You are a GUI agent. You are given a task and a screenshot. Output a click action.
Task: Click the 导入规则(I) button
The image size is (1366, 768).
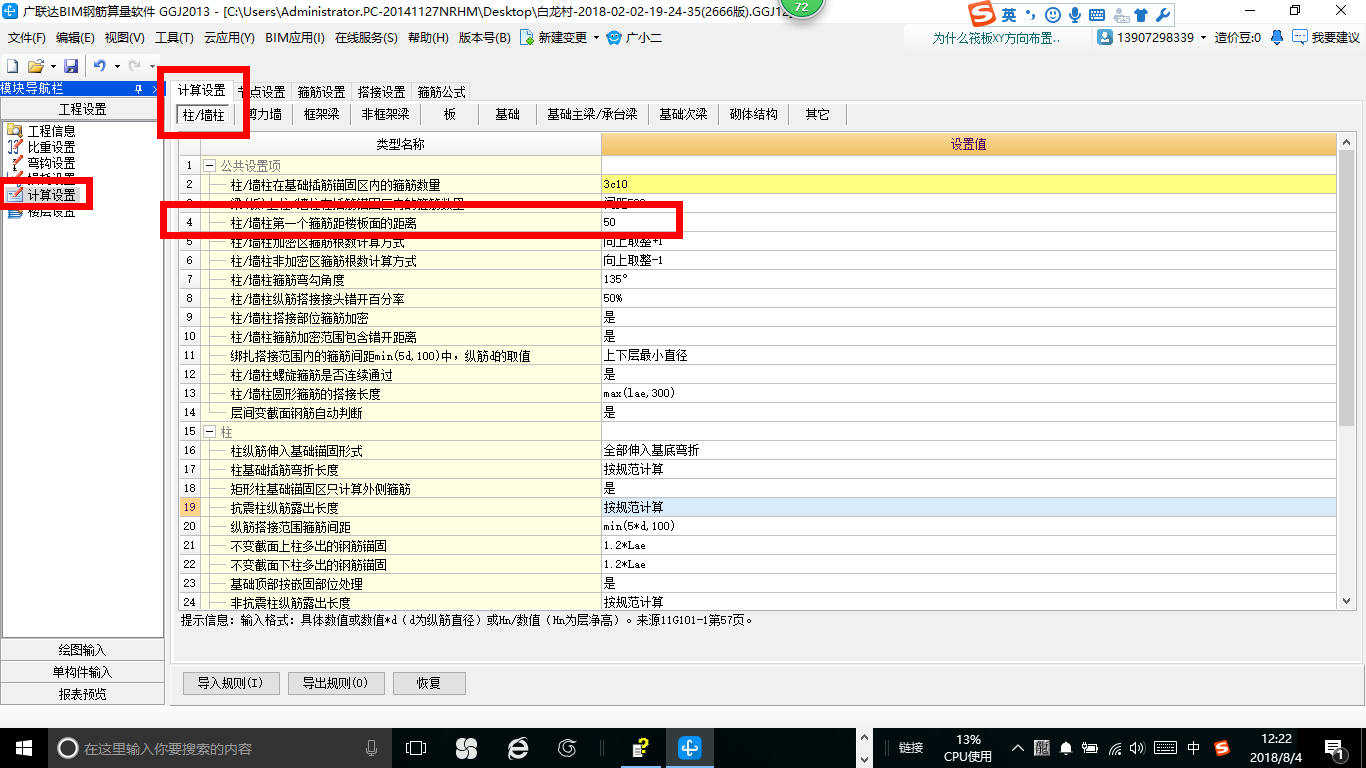pos(230,684)
